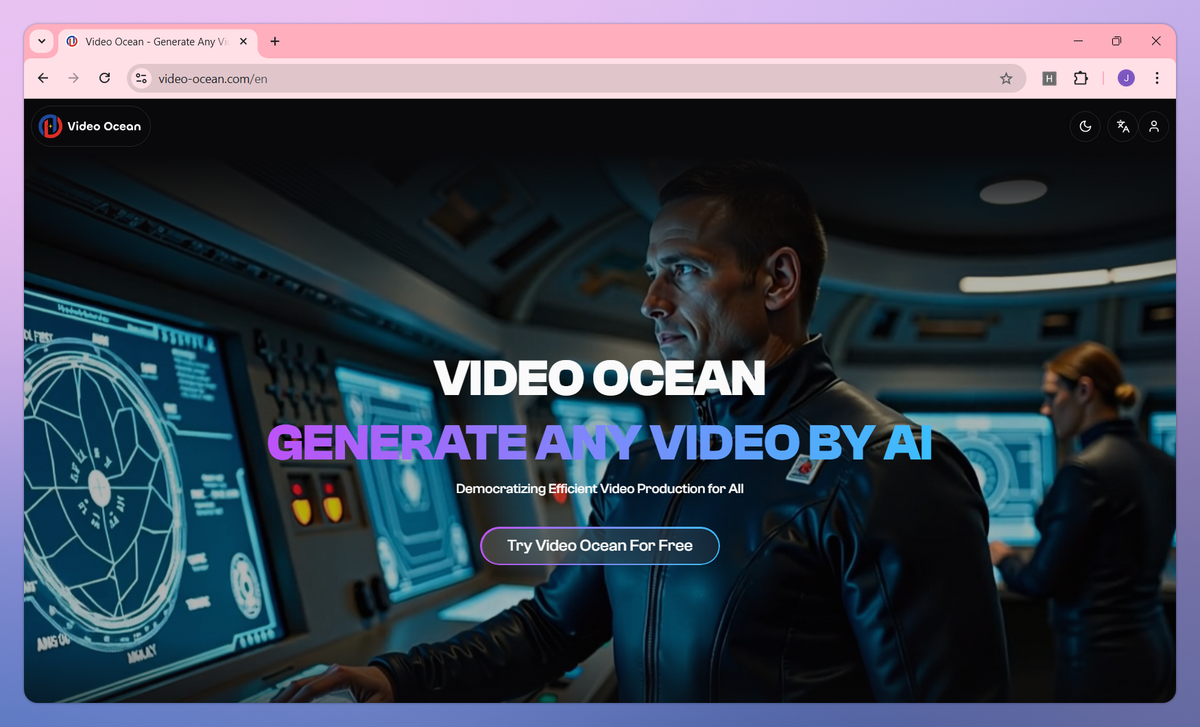1200x727 pixels.
Task: Open site information icon in address bar
Action: (x=142, y=78)
